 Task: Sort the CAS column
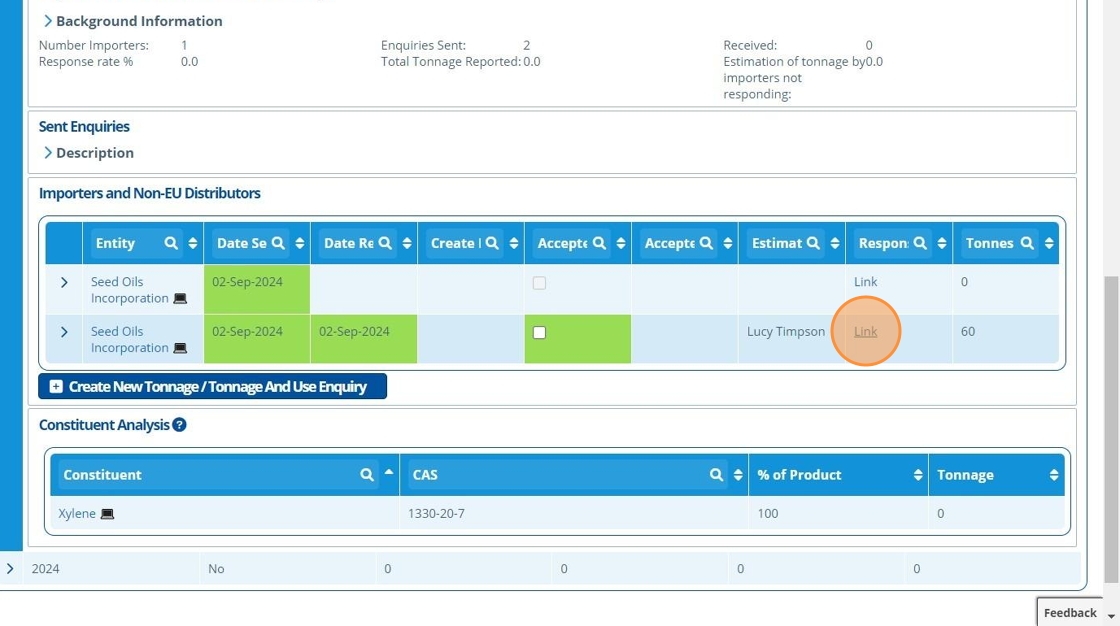click(x=738, y=475)
